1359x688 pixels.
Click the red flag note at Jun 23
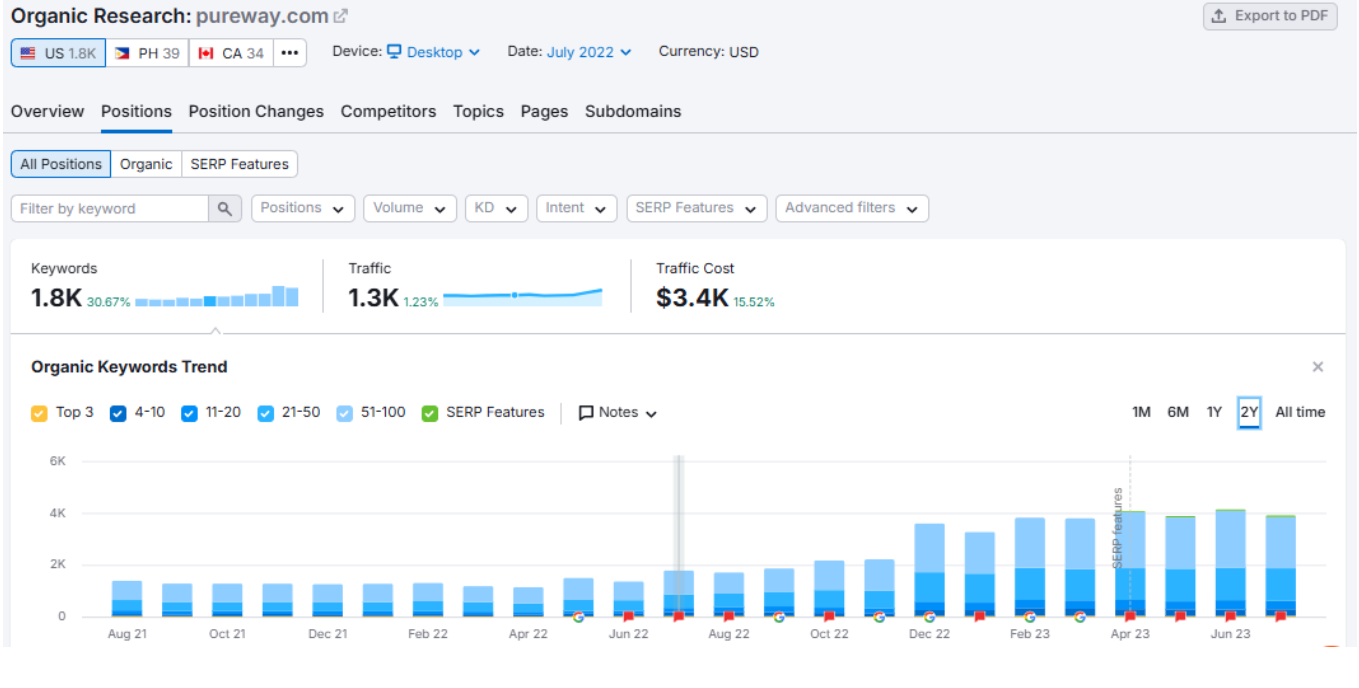(x=1230, y=617)
